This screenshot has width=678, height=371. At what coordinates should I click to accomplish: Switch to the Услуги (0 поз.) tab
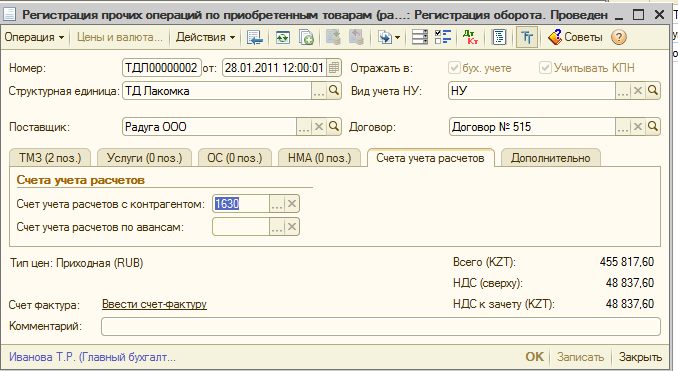pyautogui.click(x=144, y=158)
